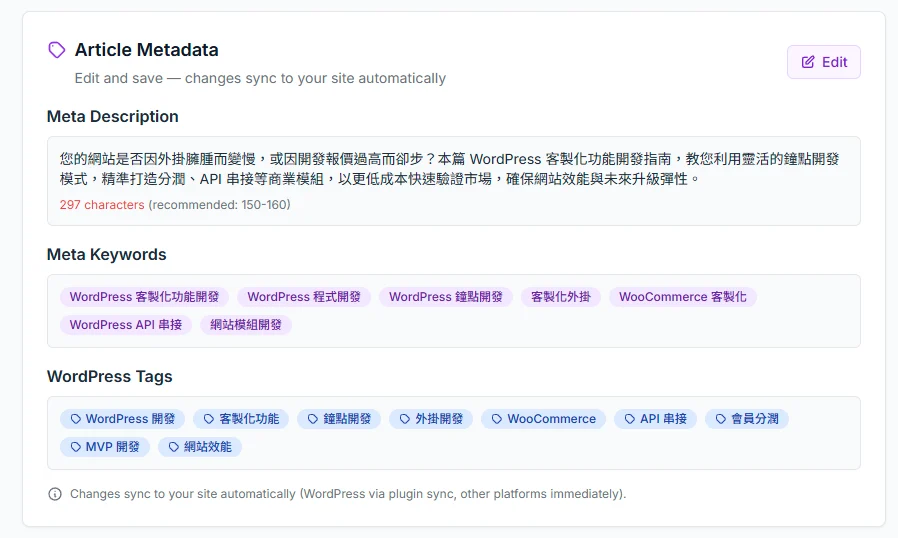
Task: Click the info icon beside sync note
Action: pyautogui.click(x=55, y=494)
